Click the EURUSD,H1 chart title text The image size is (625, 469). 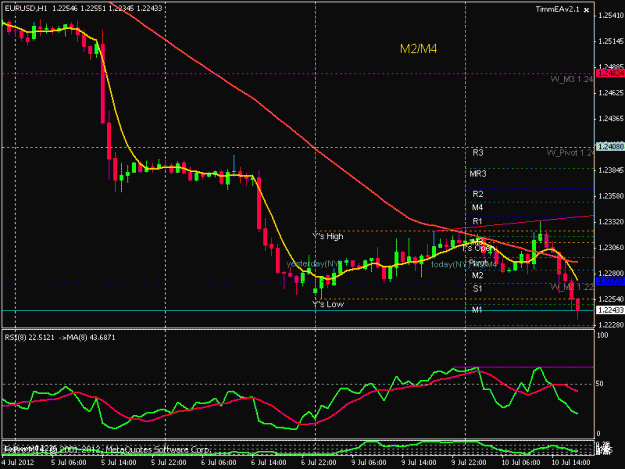26,8
